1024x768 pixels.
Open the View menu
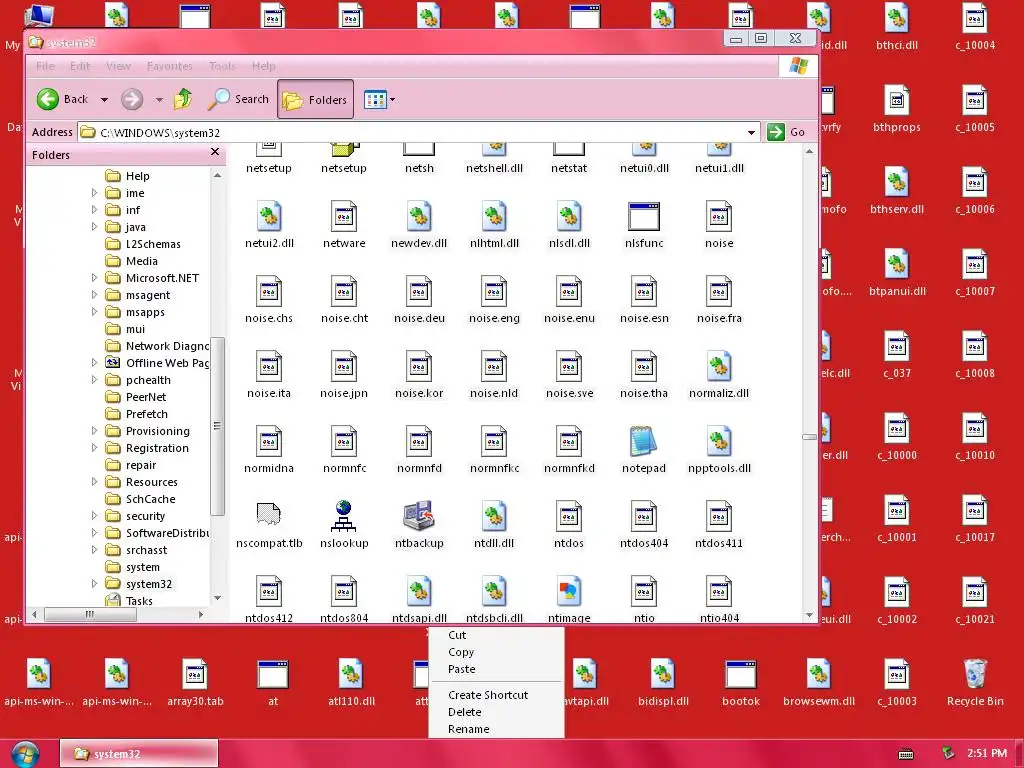[x=118, y=66]
